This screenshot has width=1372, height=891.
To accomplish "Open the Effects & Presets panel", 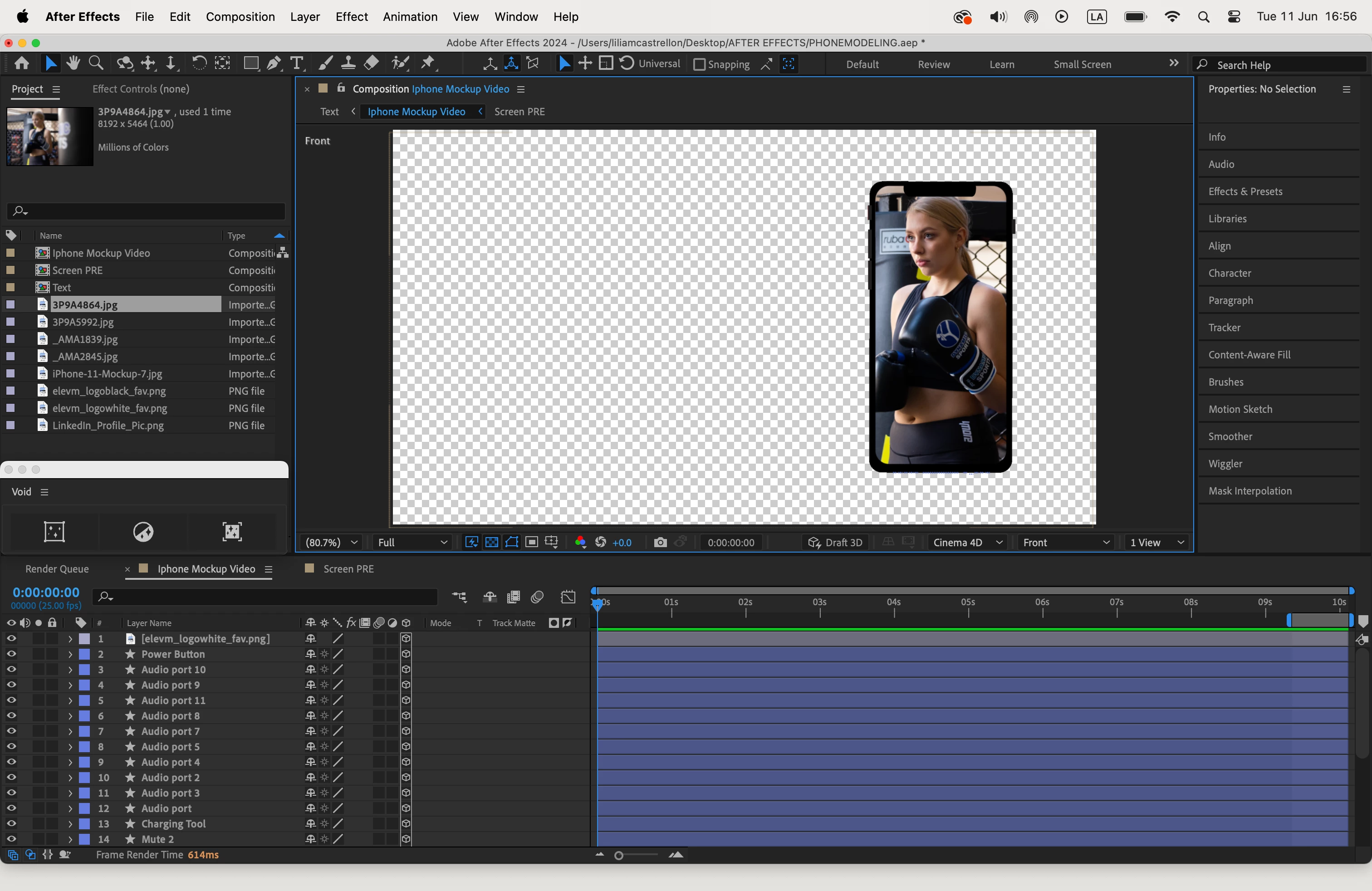I will (1245, 191).
